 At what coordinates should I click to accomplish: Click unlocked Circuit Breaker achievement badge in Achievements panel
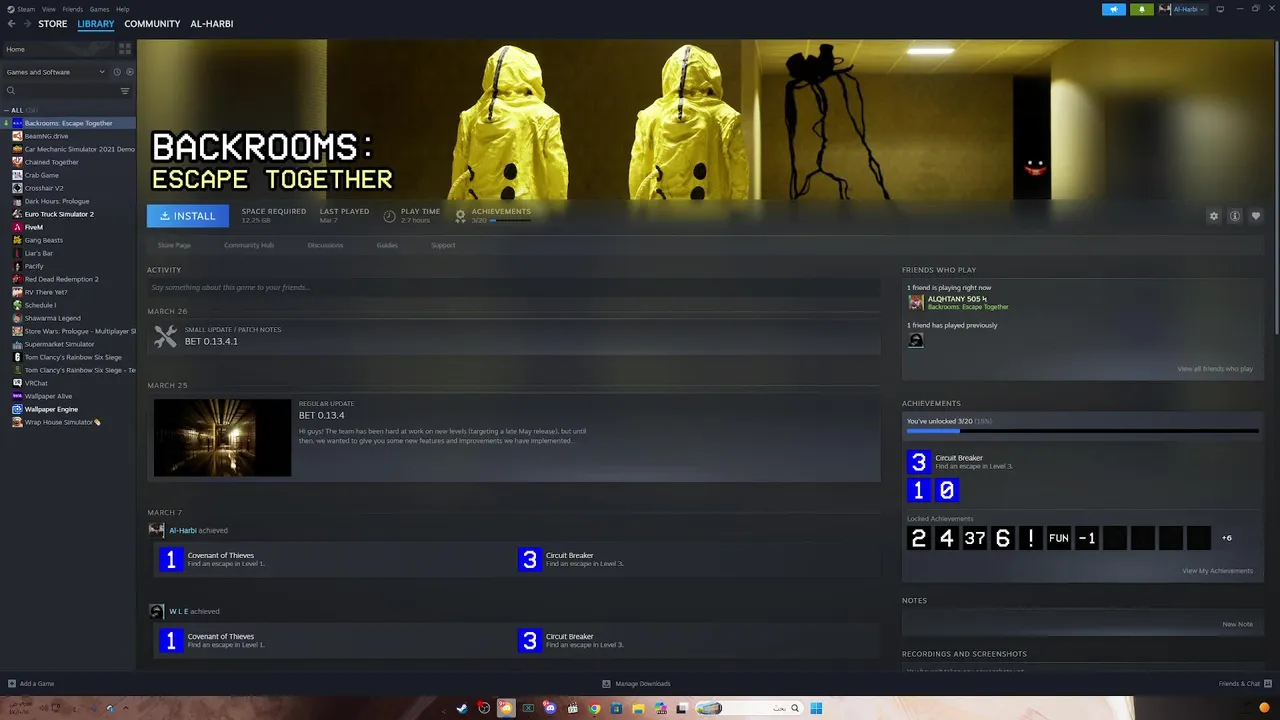tap(918, 462)
